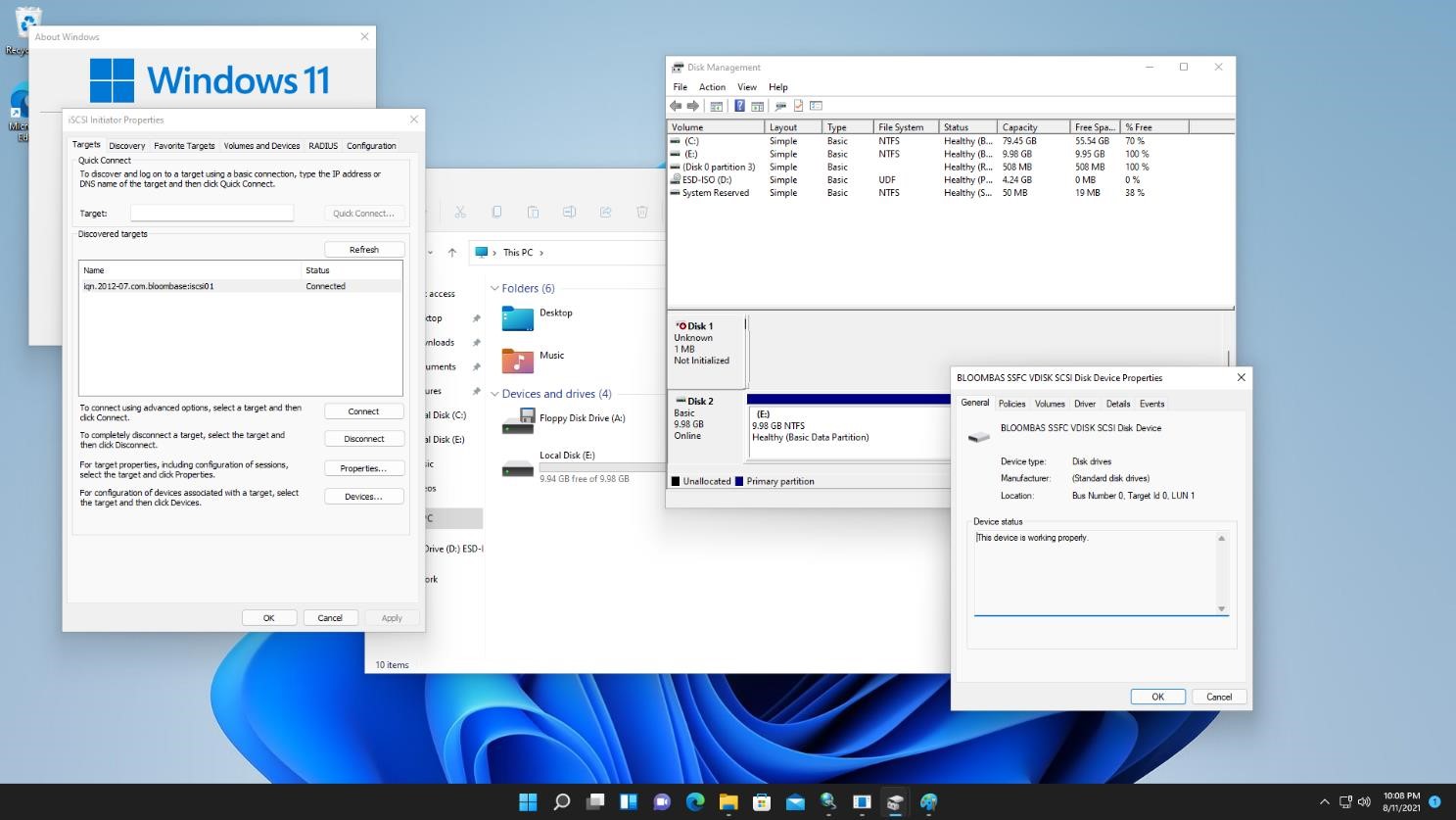Open the Configuration tab in iSCSI Initiator

[371, 146]
